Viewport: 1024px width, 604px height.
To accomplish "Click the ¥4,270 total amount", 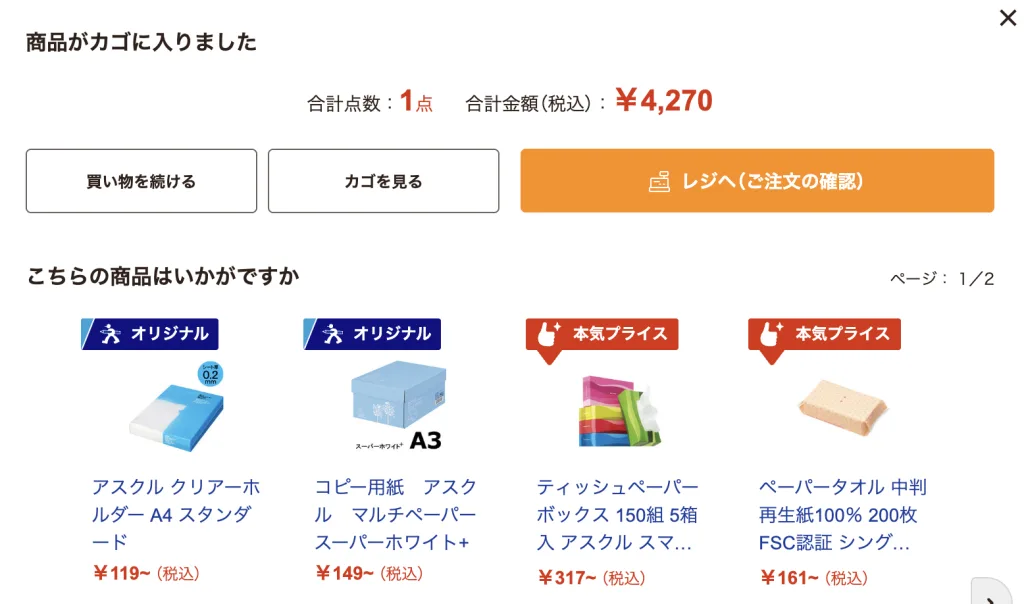I will click(x=663, y=101).
